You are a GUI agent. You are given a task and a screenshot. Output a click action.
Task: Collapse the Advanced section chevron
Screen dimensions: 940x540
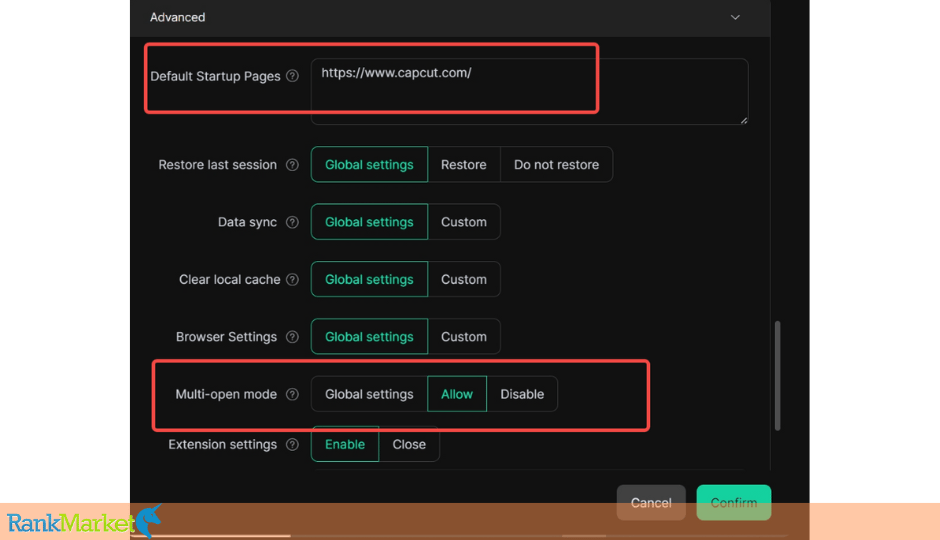point(735,17)
